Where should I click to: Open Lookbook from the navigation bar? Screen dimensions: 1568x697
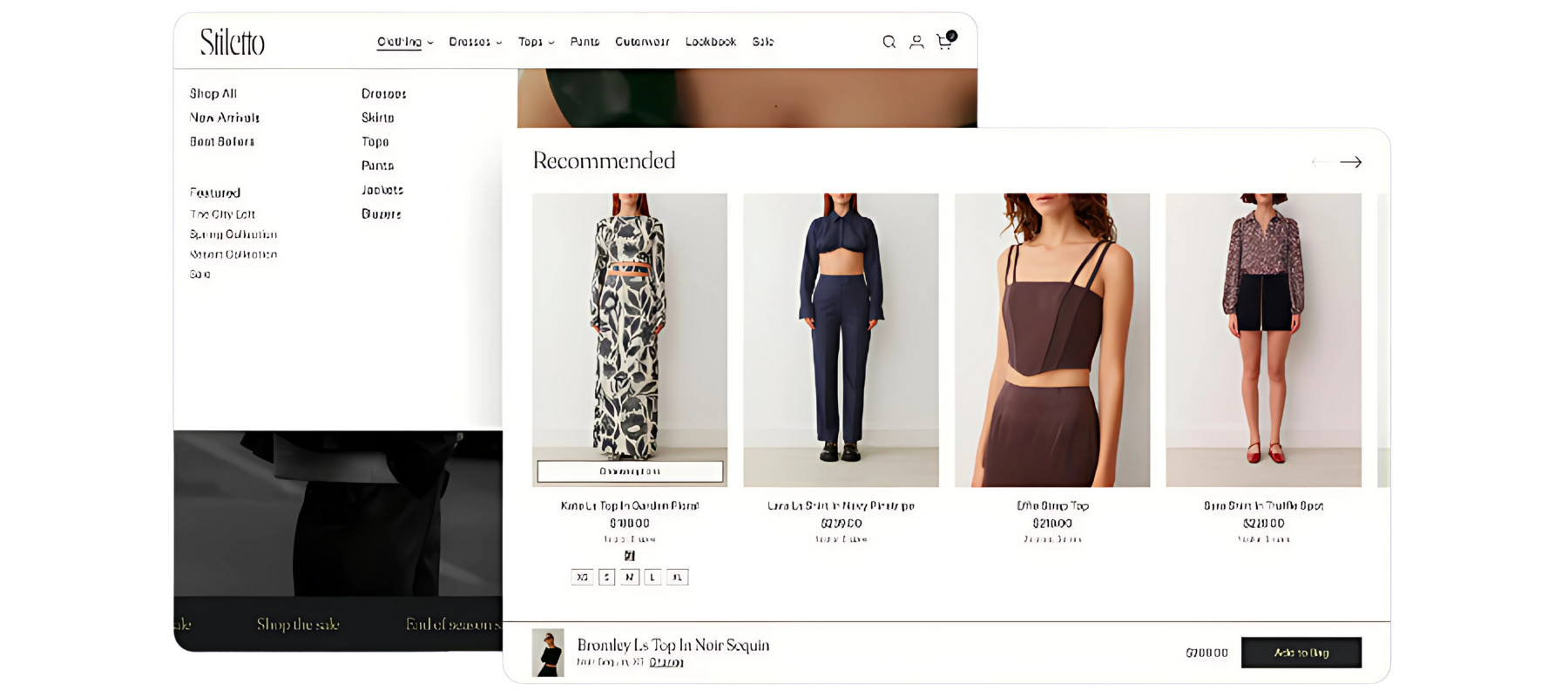pos(710,42)
